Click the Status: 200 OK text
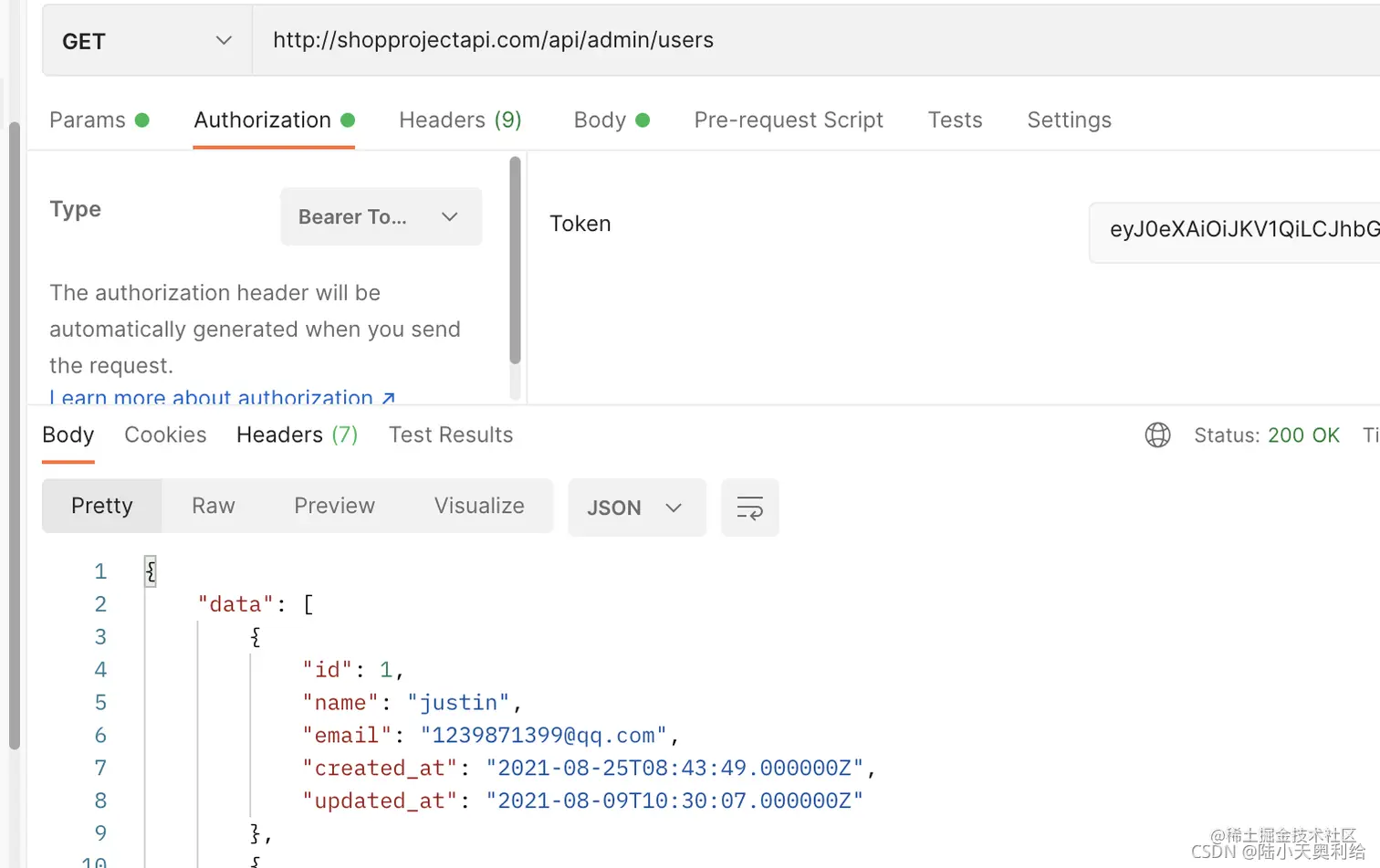1380x868 pixels. (1267, 435)
